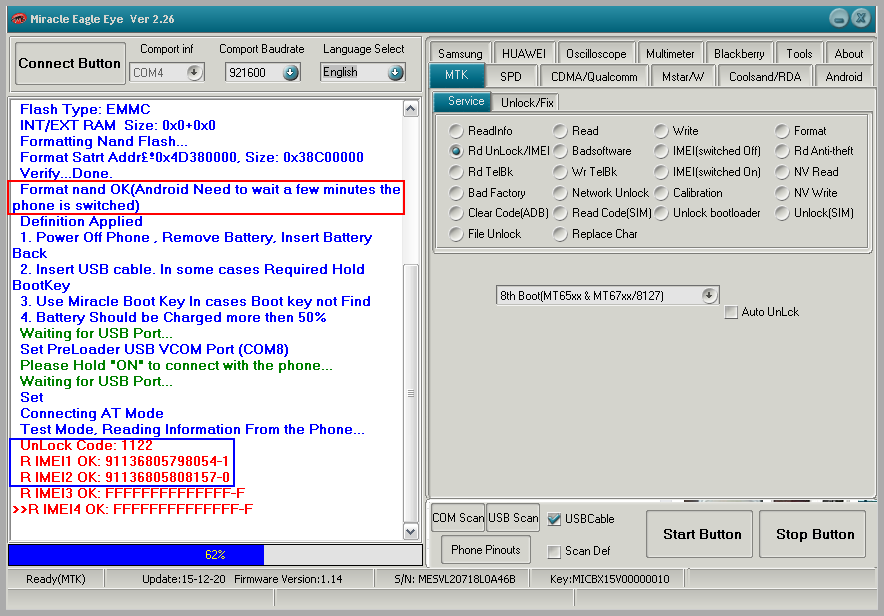Select the SPD tab

511,76
